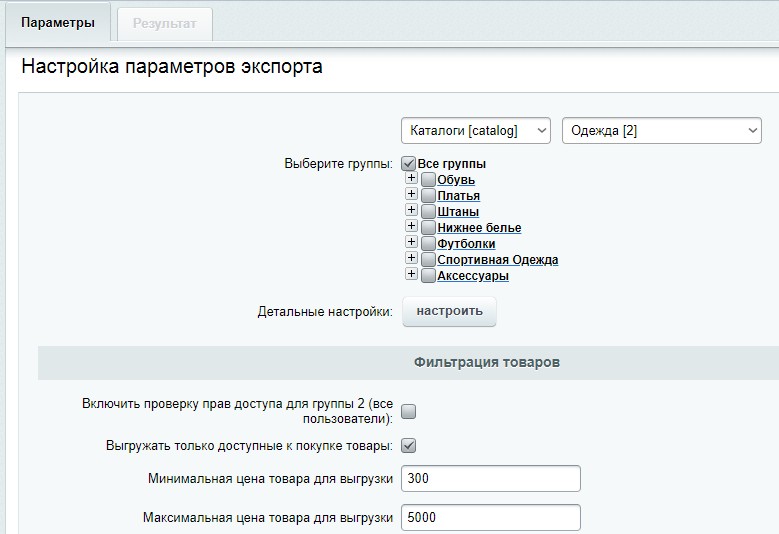Open the Каталоги [catalog] dropdown

476,131
